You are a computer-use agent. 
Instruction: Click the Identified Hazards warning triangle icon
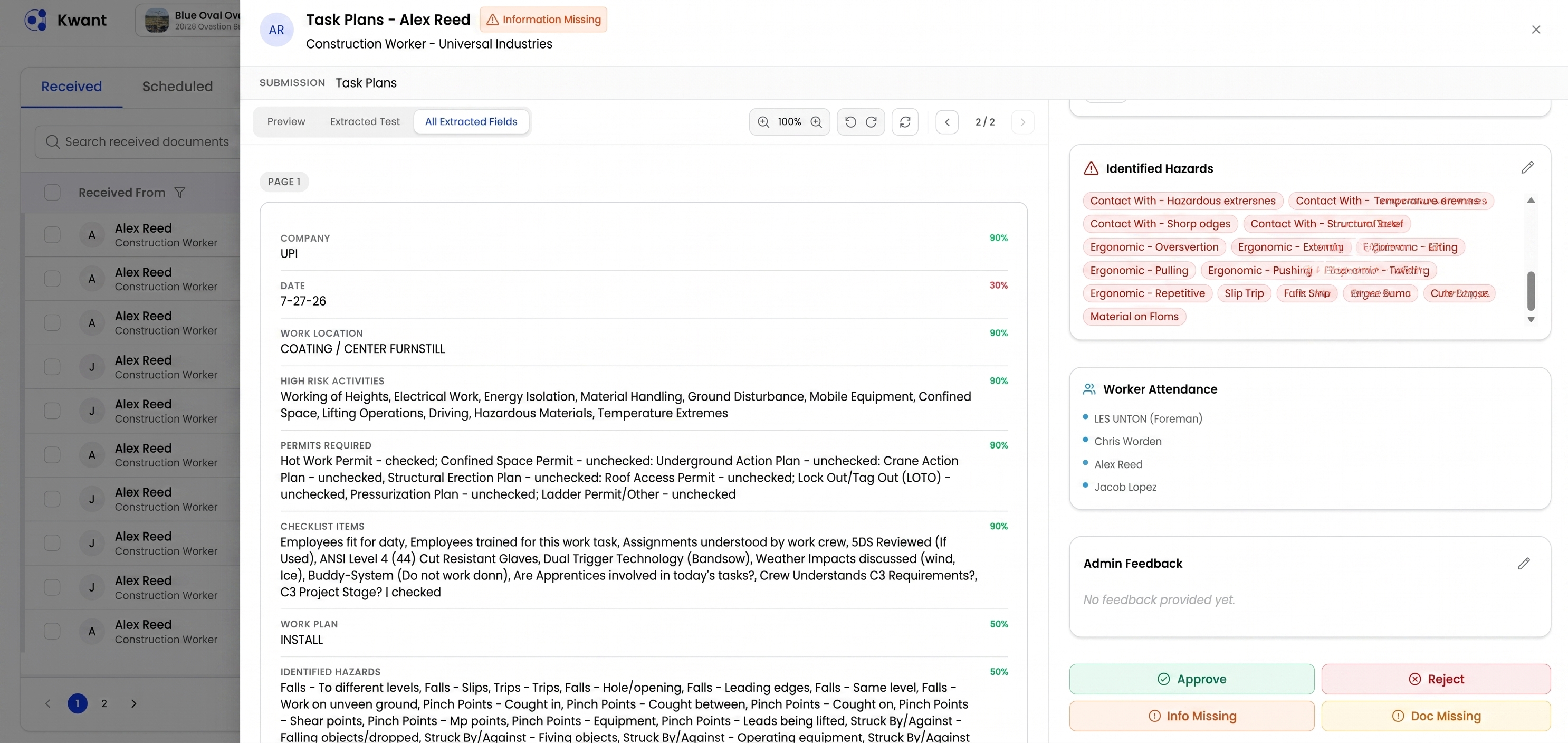1092,168
